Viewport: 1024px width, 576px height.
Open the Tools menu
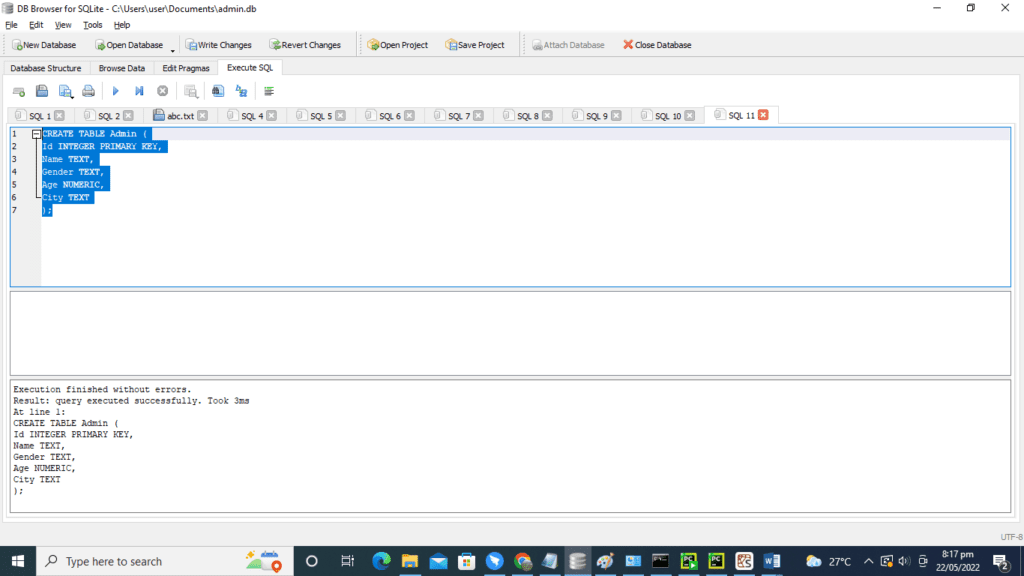pyautogui.click(x=93, y=24)
